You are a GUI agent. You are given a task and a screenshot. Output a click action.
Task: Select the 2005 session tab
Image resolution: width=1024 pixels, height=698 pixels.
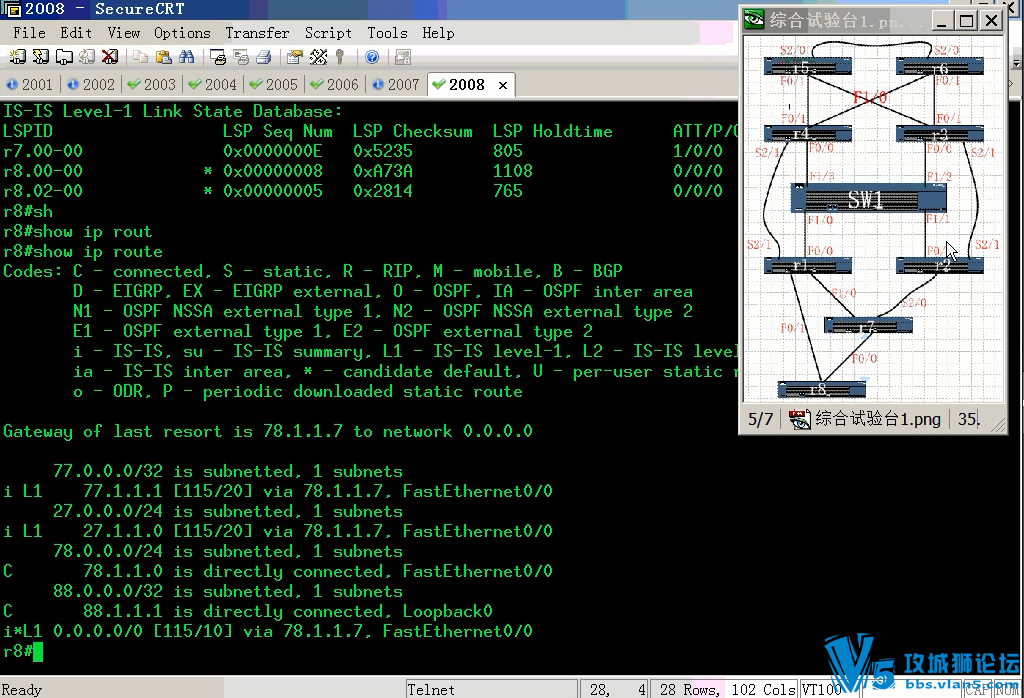(x=273, y=85)
